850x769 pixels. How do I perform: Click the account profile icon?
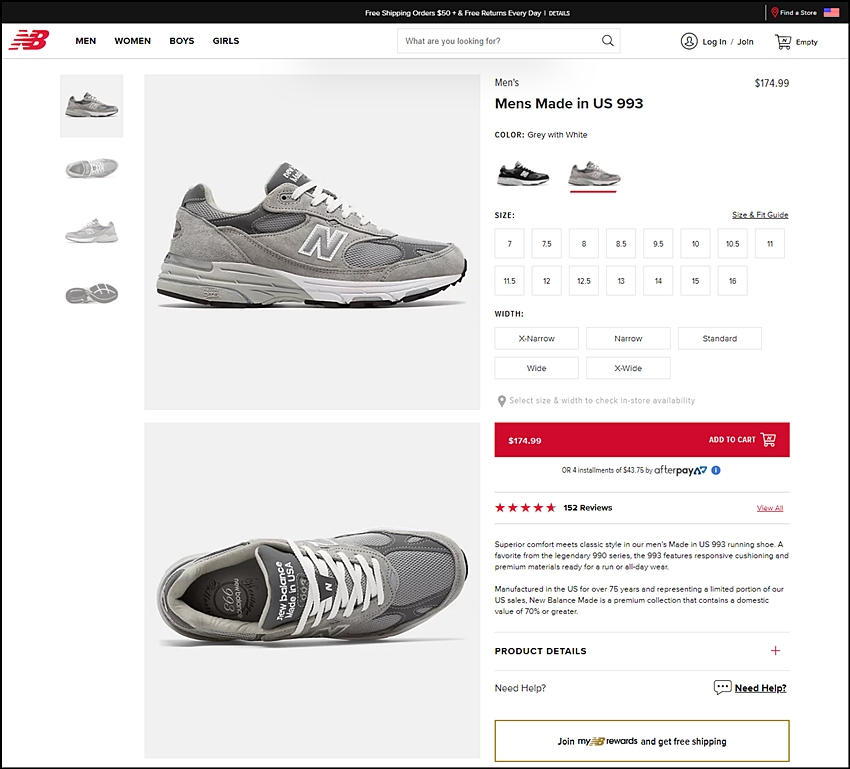689,41
